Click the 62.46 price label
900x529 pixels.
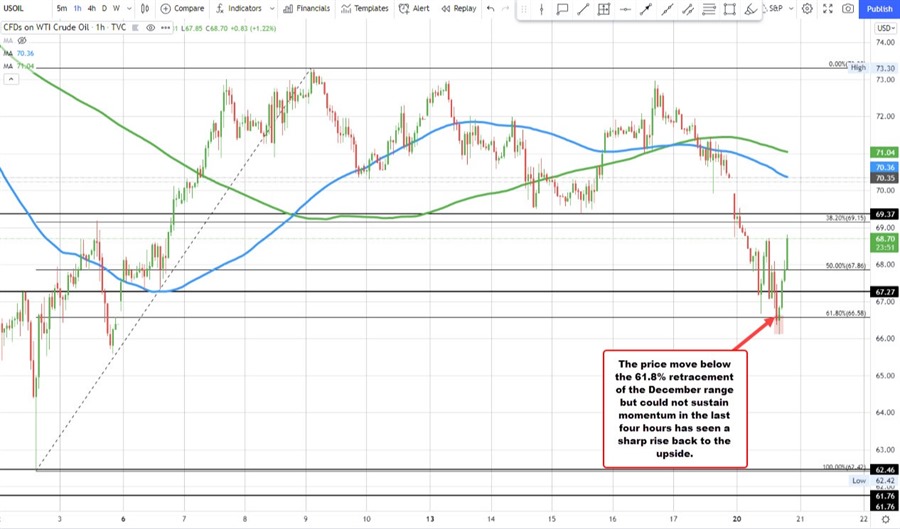click(x=885, y=469)
